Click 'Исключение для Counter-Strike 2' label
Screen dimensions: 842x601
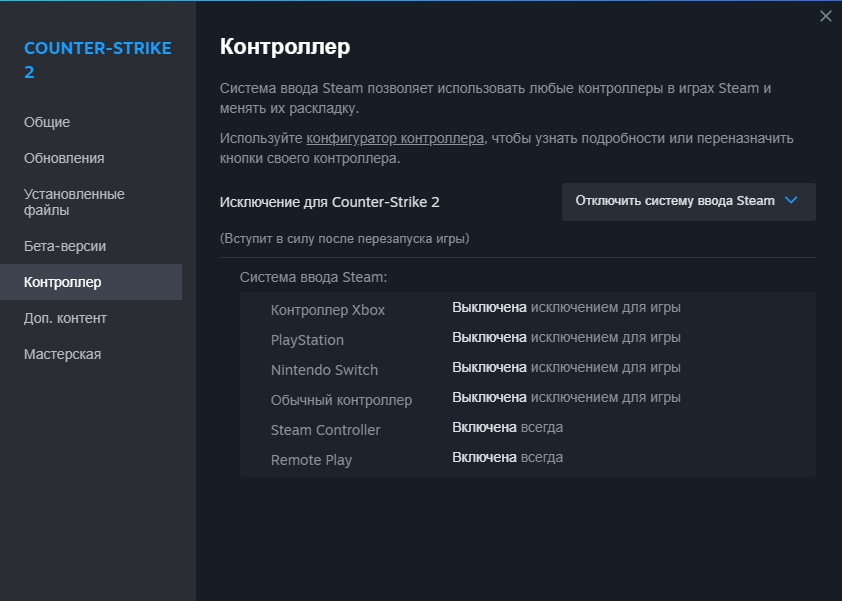(329, 202)
